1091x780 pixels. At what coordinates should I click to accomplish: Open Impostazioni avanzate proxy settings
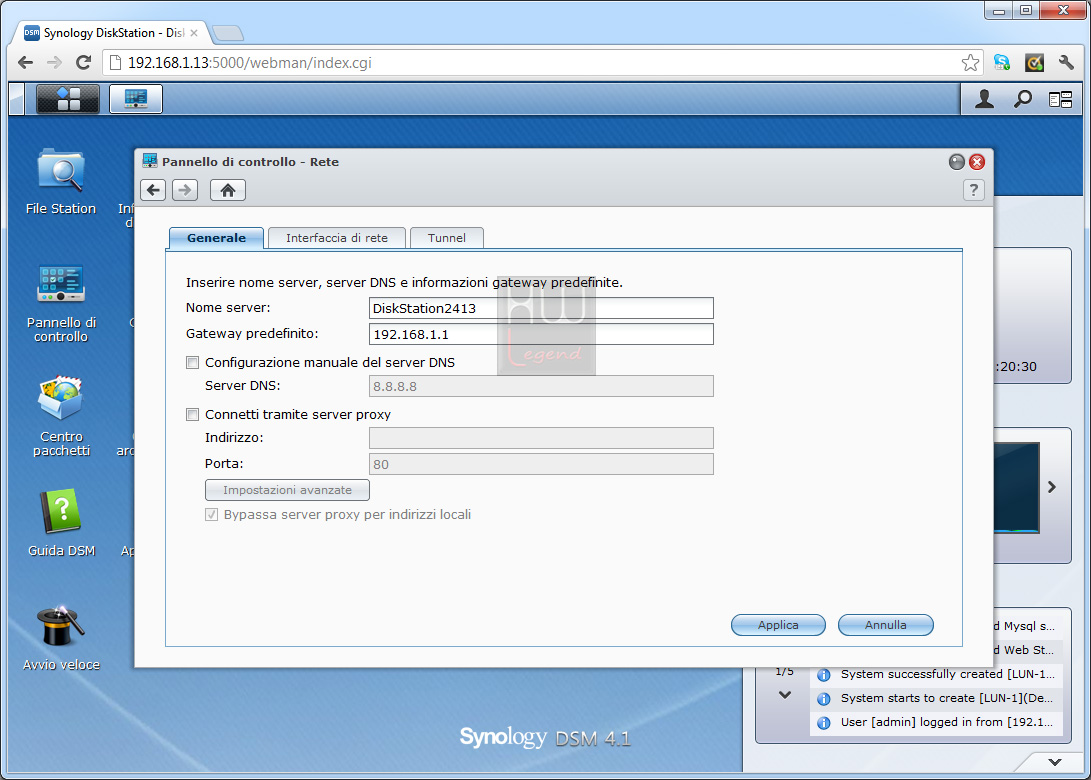pos(287,490)
